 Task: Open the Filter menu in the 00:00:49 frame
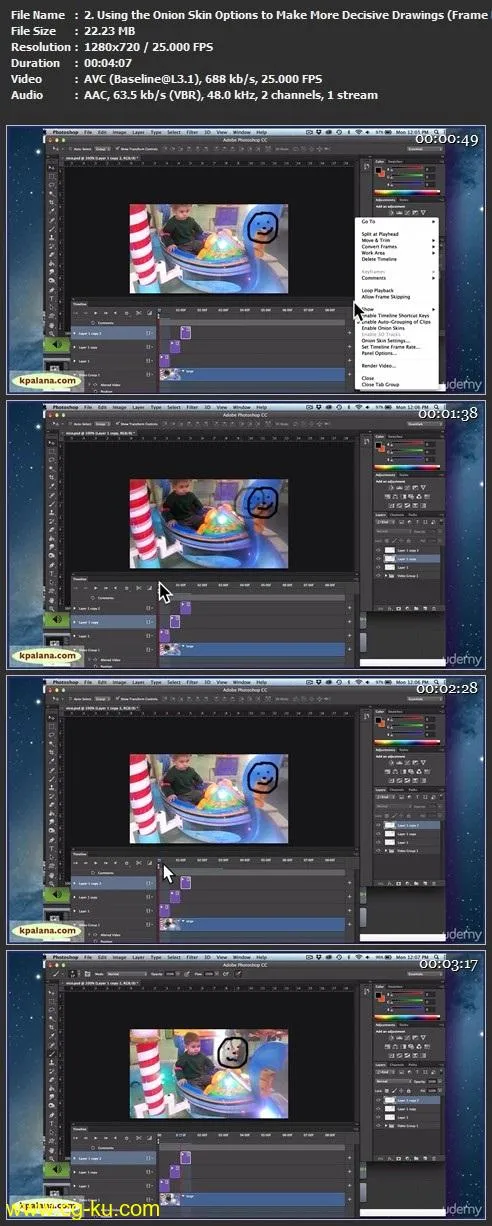(x=192, y=131)
